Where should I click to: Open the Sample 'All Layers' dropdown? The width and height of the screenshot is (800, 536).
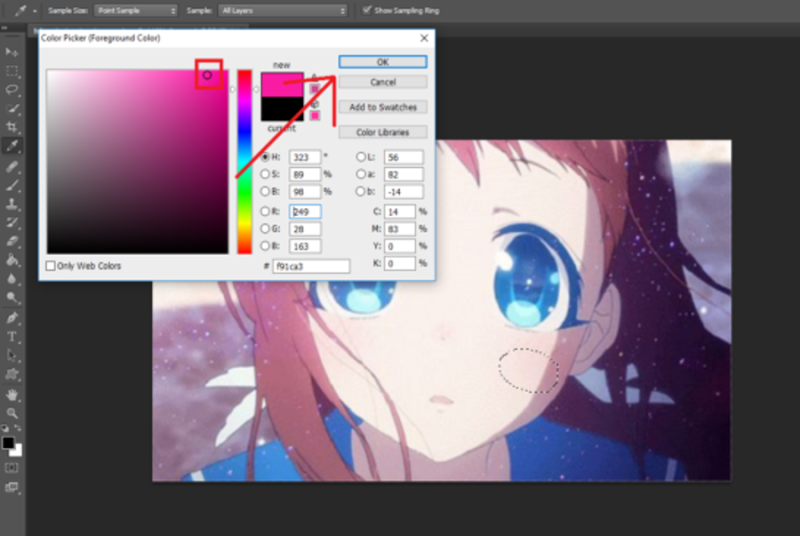pos(283,10)
